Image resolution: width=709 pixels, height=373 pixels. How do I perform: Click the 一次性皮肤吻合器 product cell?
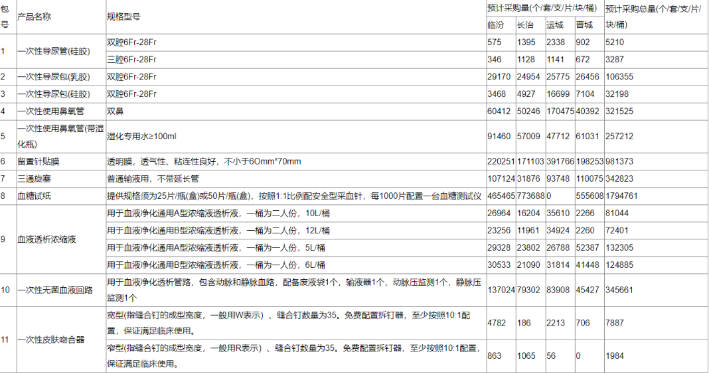click(x=51, y=340)
